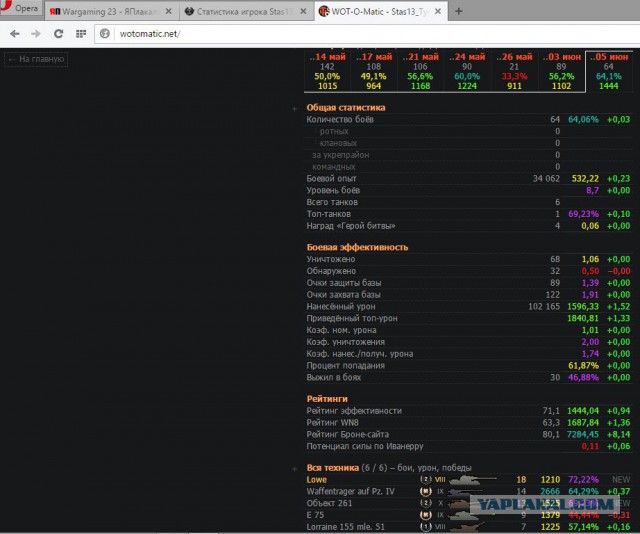Screen dimensions: 640x534
Task: Click the Lowe mastery badge icon
Action: tap(426, 480)
